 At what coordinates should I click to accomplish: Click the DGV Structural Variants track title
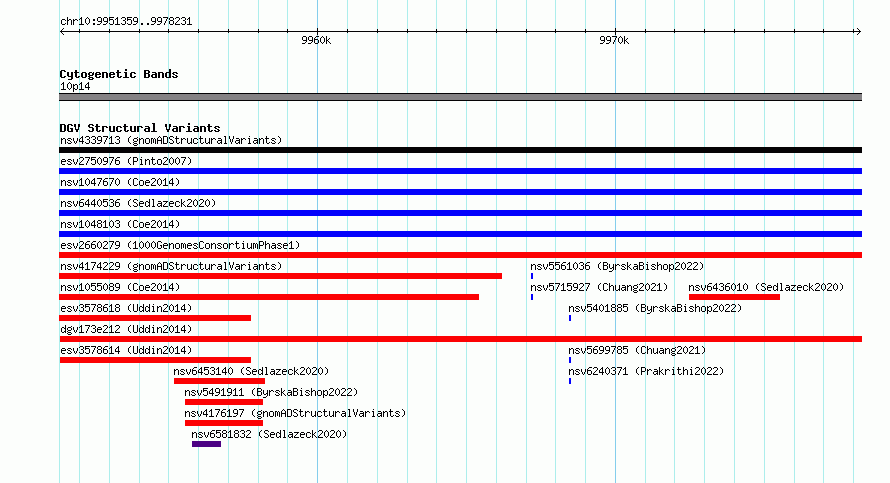140,128
